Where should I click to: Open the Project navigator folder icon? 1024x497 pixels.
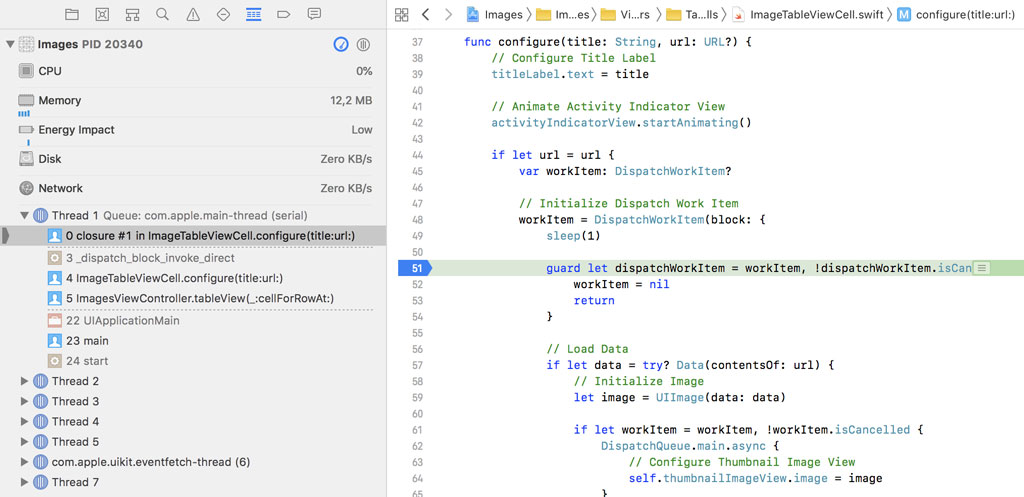pos(72,15)
